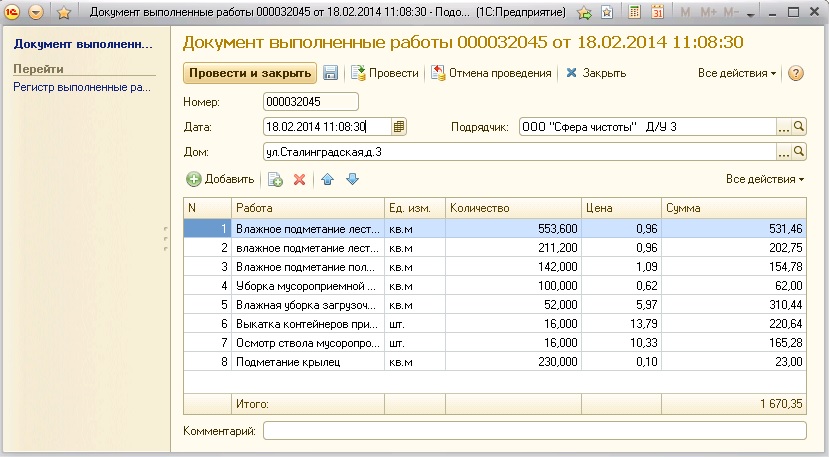Open table Все действия dropdown
829x457 pixels.
tap(764, 179)
